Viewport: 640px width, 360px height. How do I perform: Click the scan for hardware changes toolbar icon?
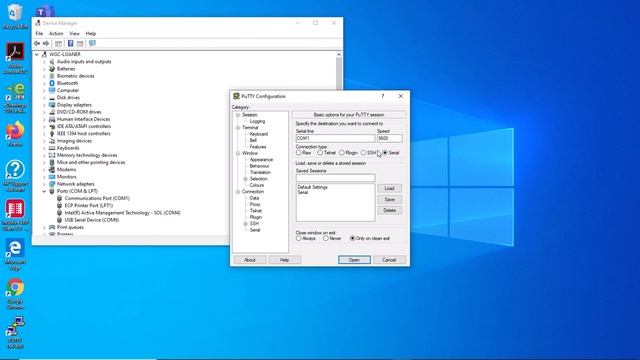click(x=92, y=43)
